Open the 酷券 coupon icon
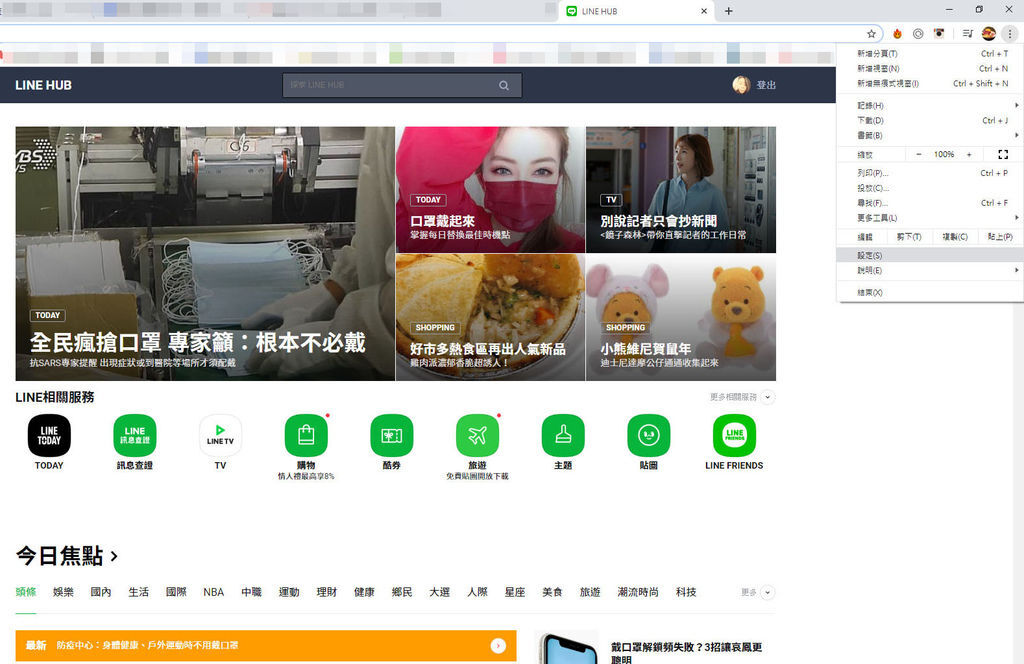 coord(391,435)
